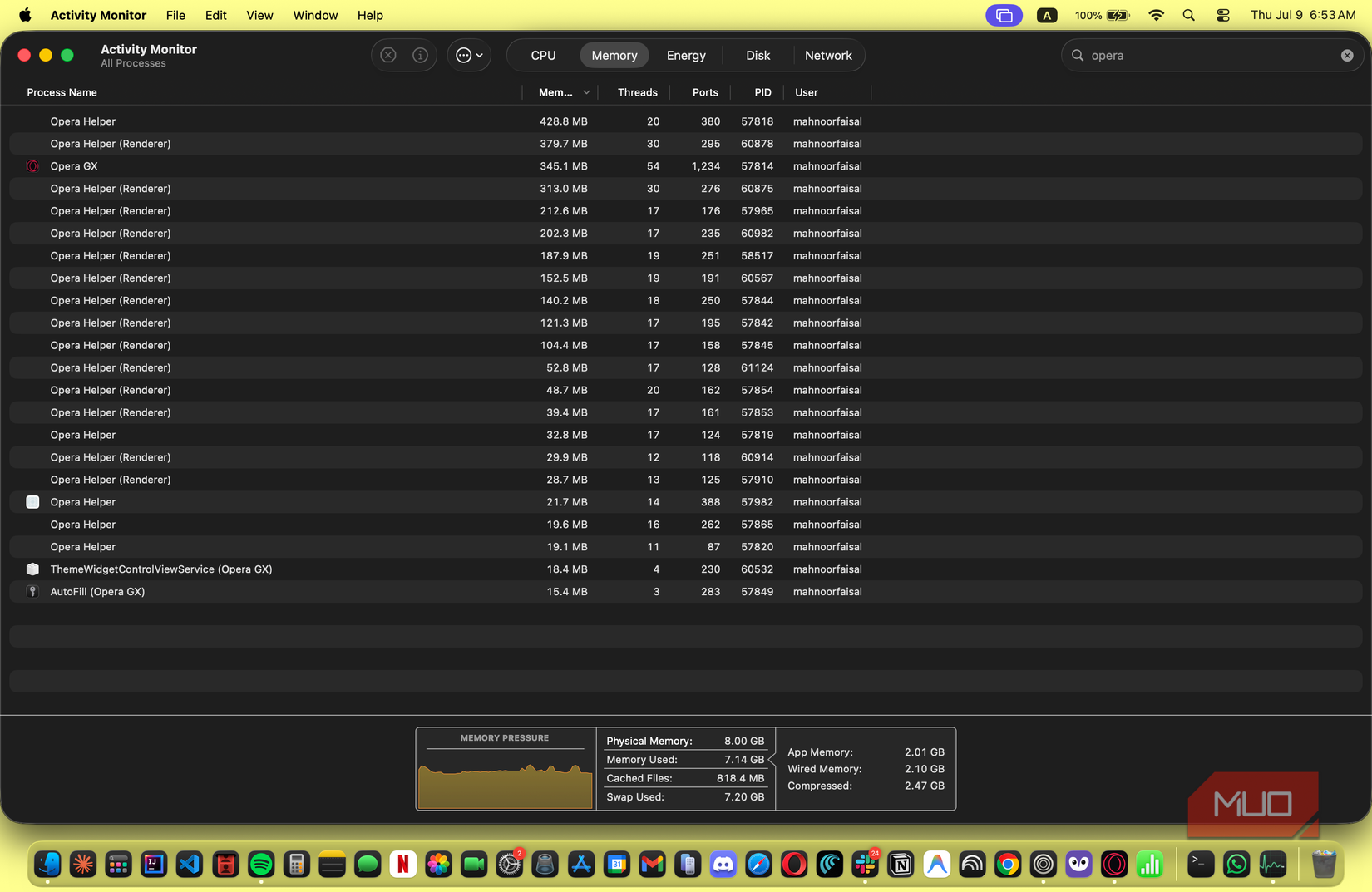The height and width of the screenshot is (892, 1372).
Task: Open Trash from the dock
Action: point(1324,865)
